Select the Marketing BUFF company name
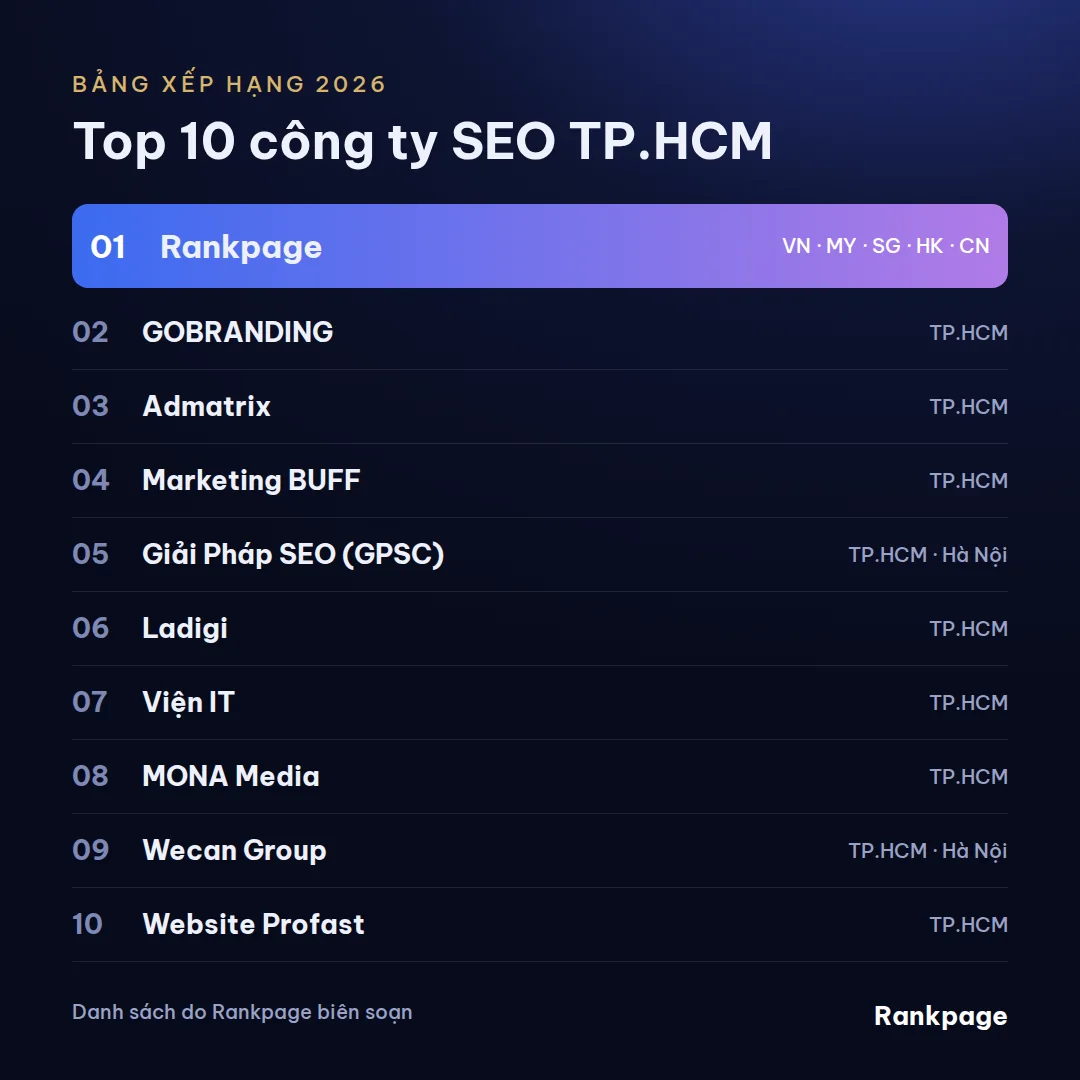This screenshot has height=1080, width=1080. 251,480
